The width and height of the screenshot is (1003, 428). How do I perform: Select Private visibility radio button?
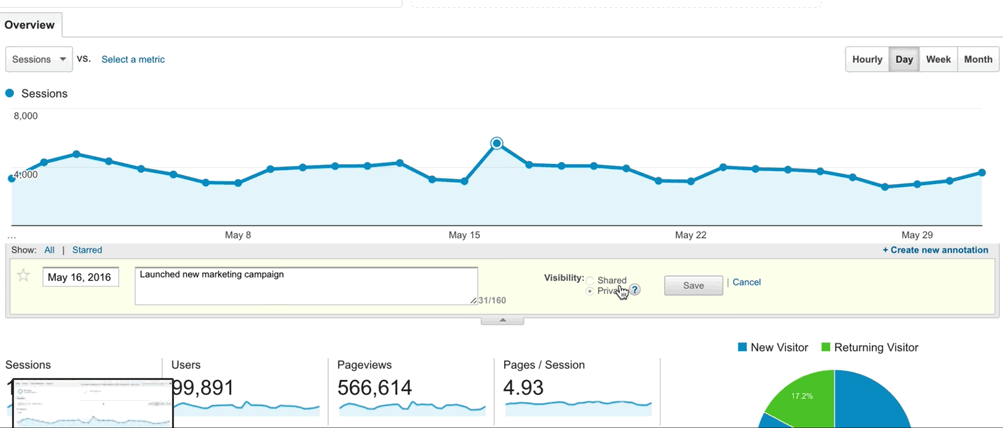(591, 291)
